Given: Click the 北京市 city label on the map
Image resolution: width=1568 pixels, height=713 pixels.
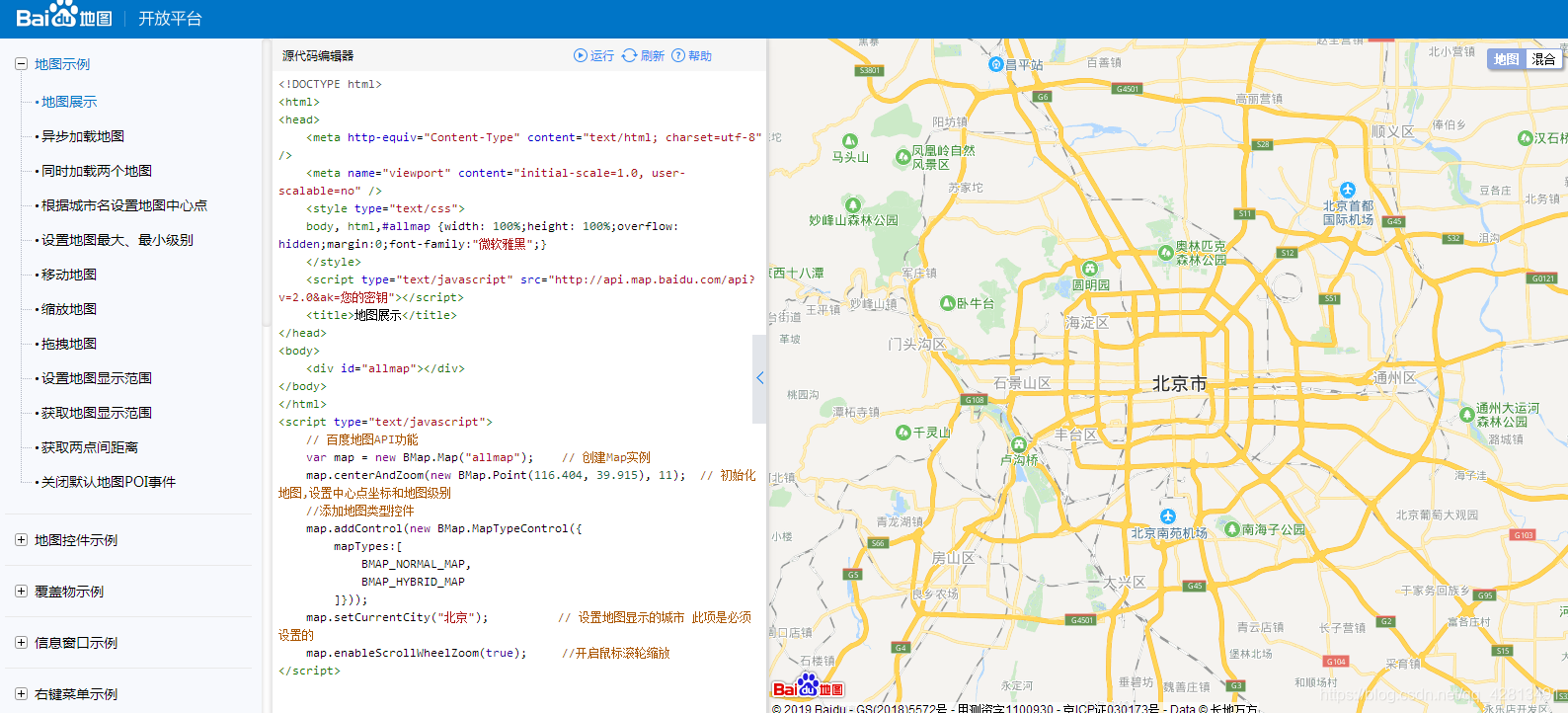Looking at the screenshot, I should click(x=1179, y=383).
